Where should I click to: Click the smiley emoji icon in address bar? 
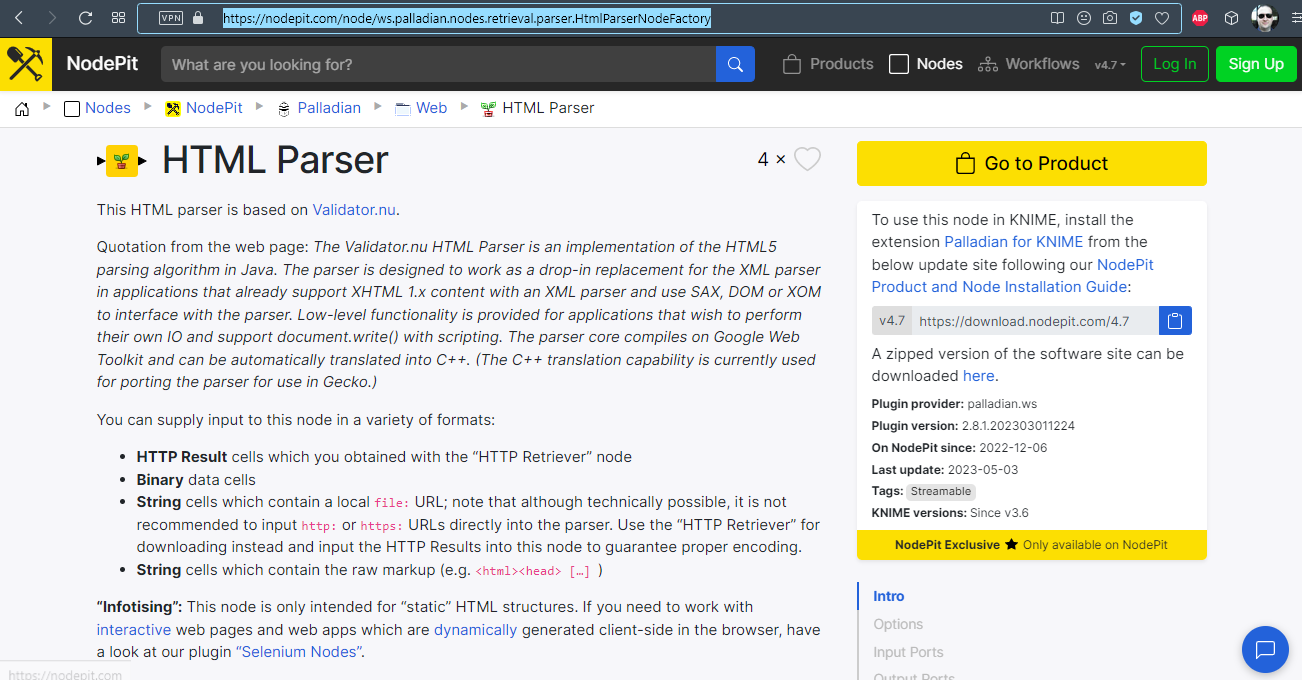1084,18
